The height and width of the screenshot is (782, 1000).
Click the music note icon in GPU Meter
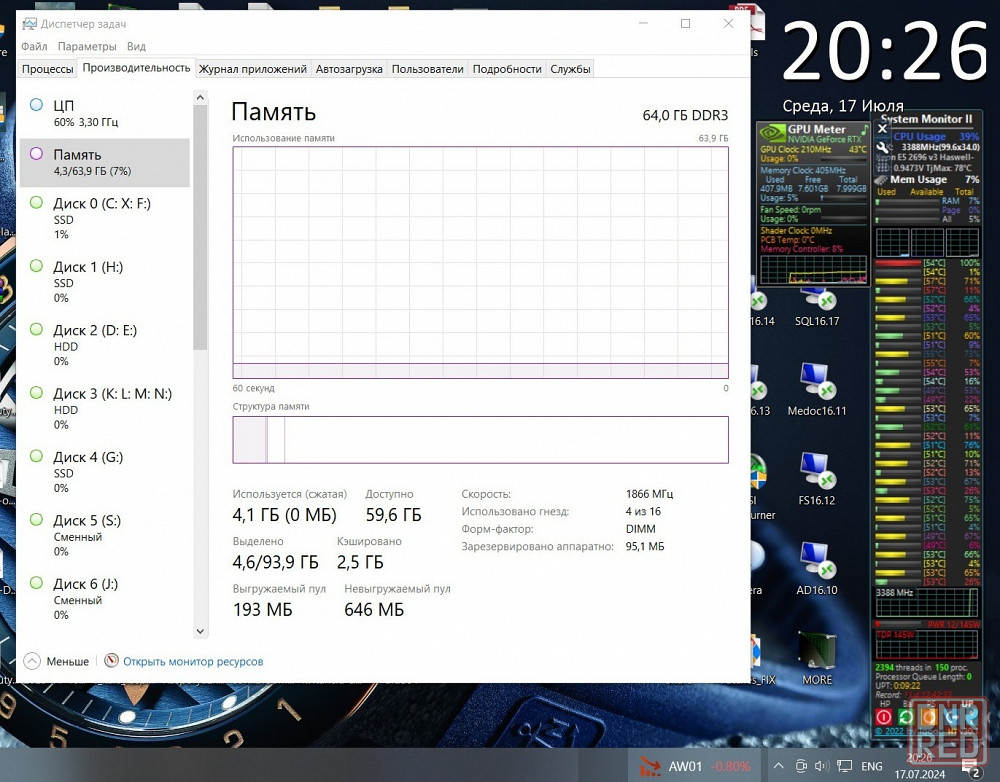tap(864, 130)
